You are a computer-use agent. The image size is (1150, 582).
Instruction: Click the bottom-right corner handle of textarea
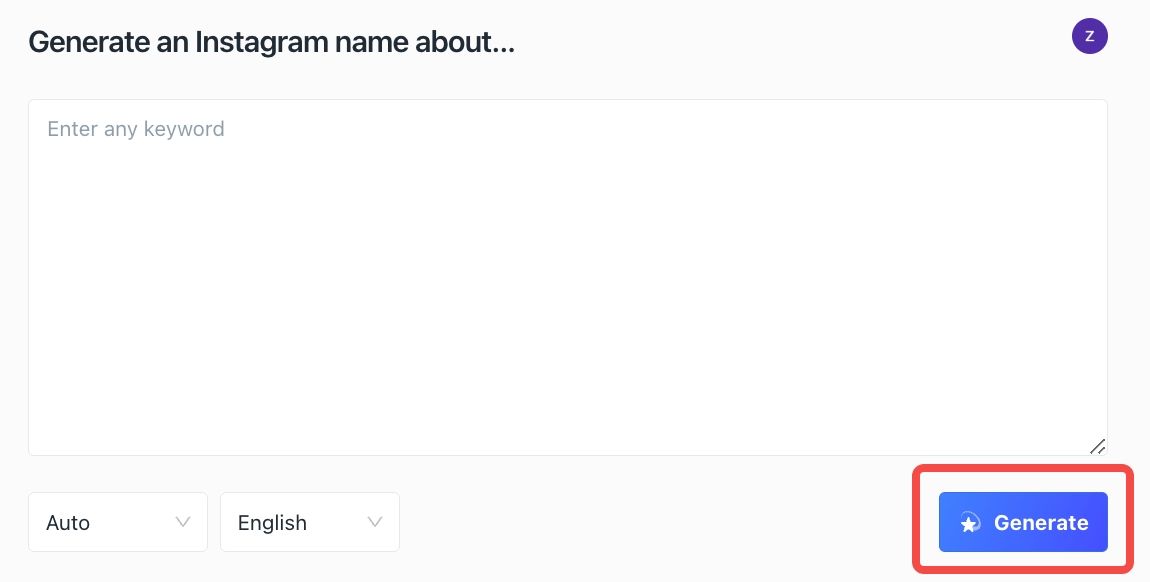point(1097,446)
